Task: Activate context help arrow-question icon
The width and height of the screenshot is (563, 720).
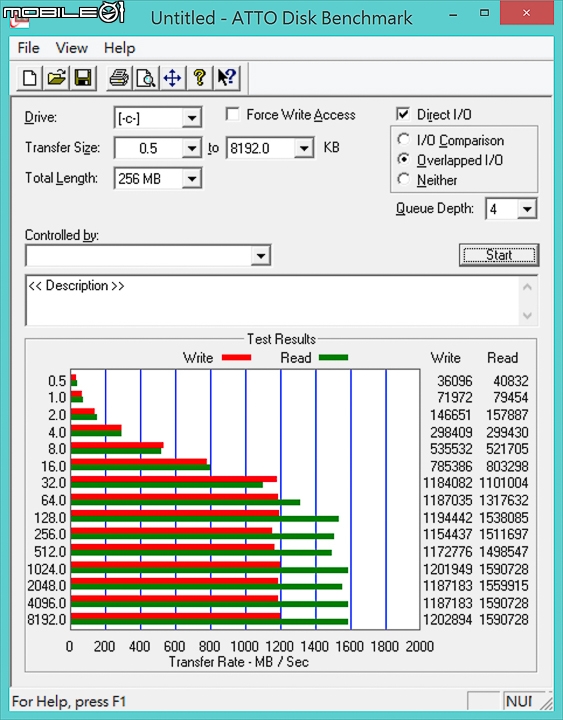Action: [227, 78]
